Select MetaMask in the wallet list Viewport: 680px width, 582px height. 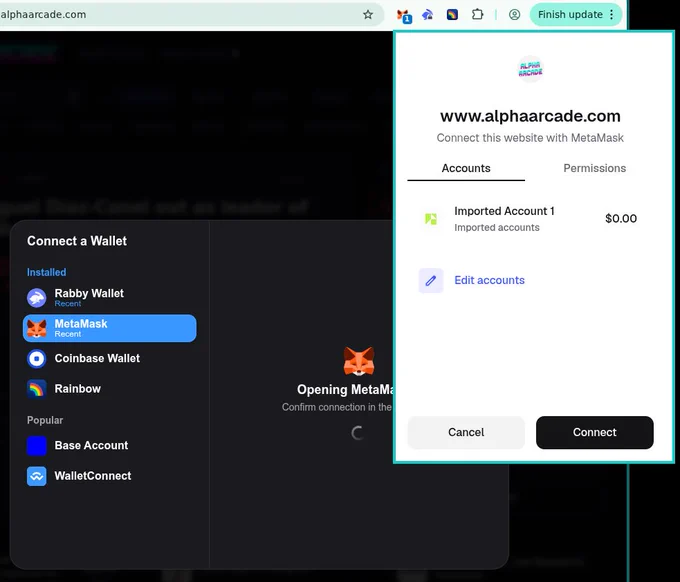click(109, 328)
